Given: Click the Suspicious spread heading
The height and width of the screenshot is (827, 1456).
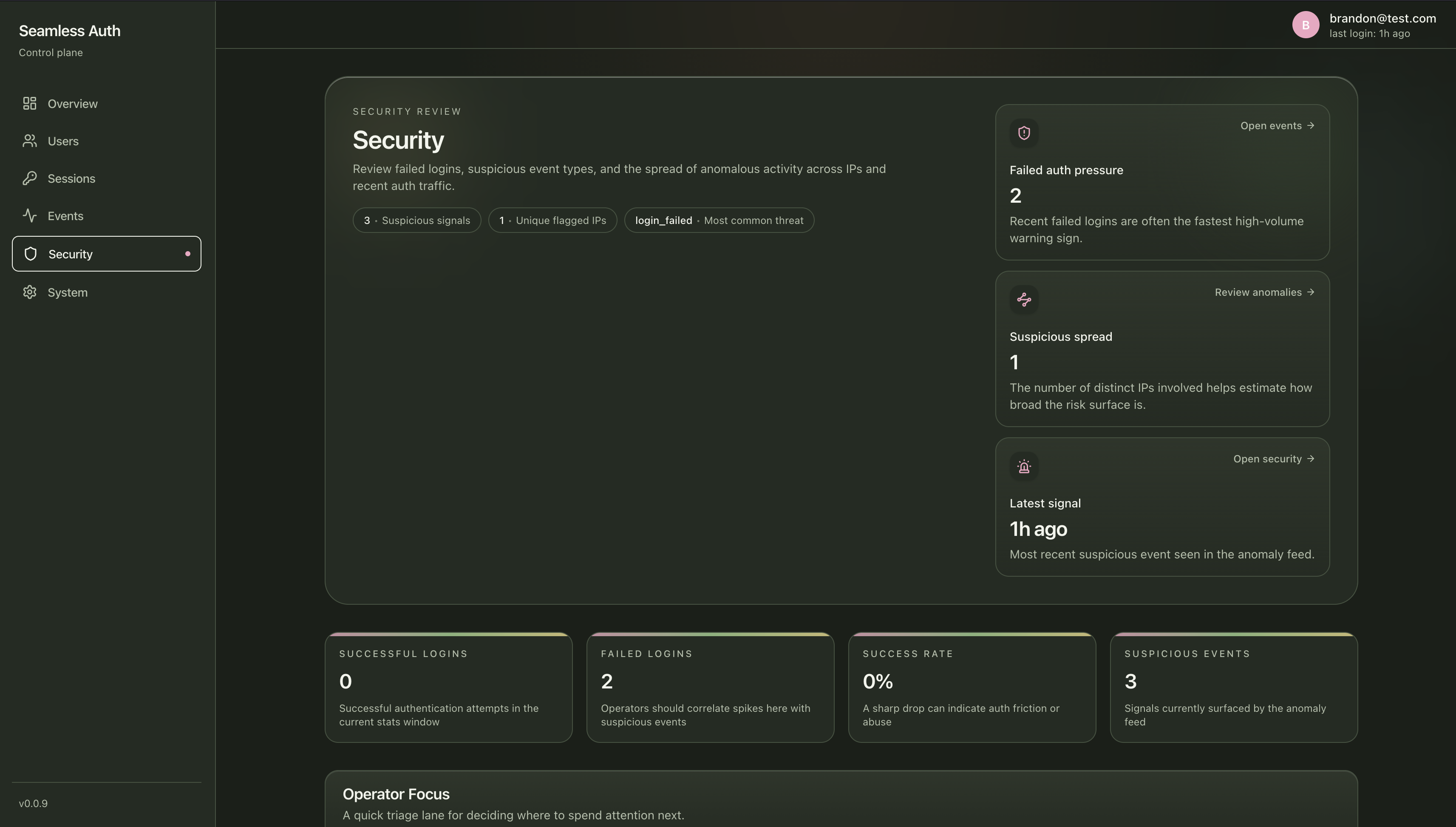Looking at the screenshot, I should [x=1061, y=337].
